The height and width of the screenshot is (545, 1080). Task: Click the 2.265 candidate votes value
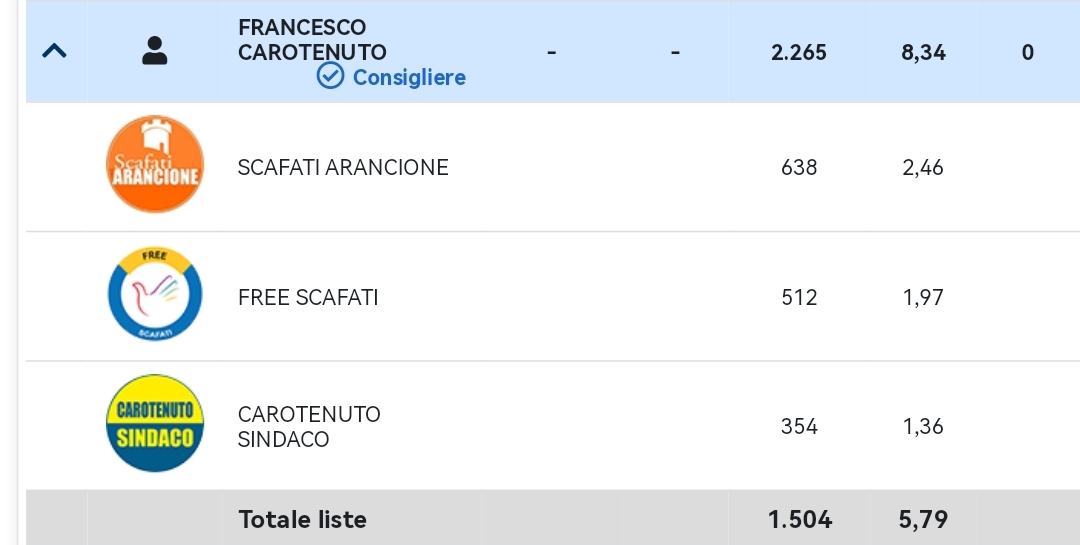[x=799, y=52]
